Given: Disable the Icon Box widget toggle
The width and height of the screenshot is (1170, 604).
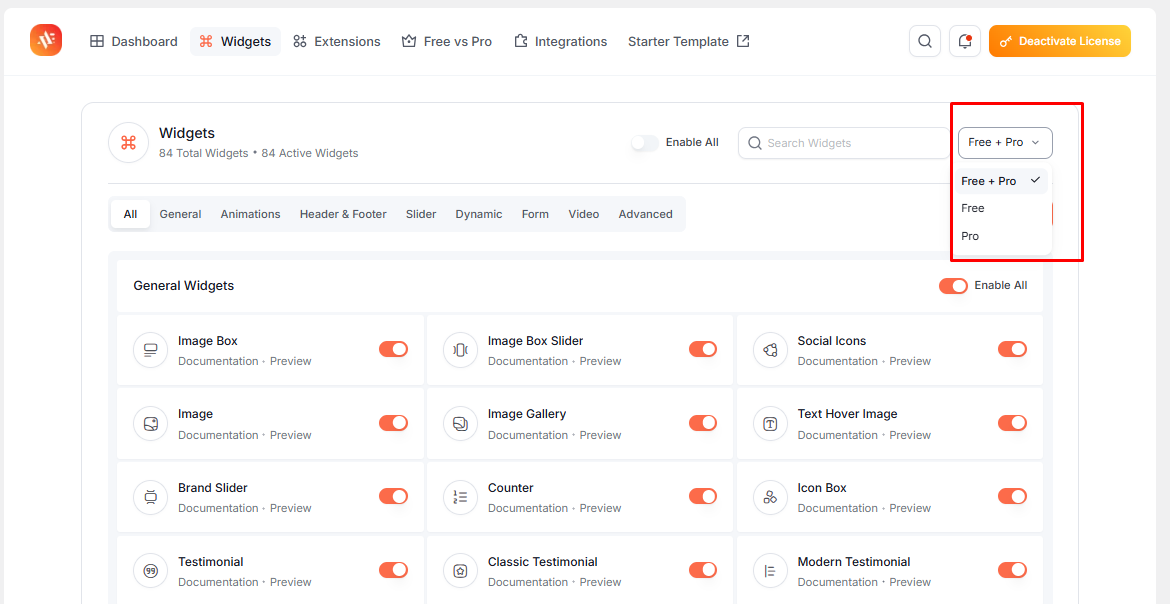Looking at the screenshot, I should click(1013, 496).
